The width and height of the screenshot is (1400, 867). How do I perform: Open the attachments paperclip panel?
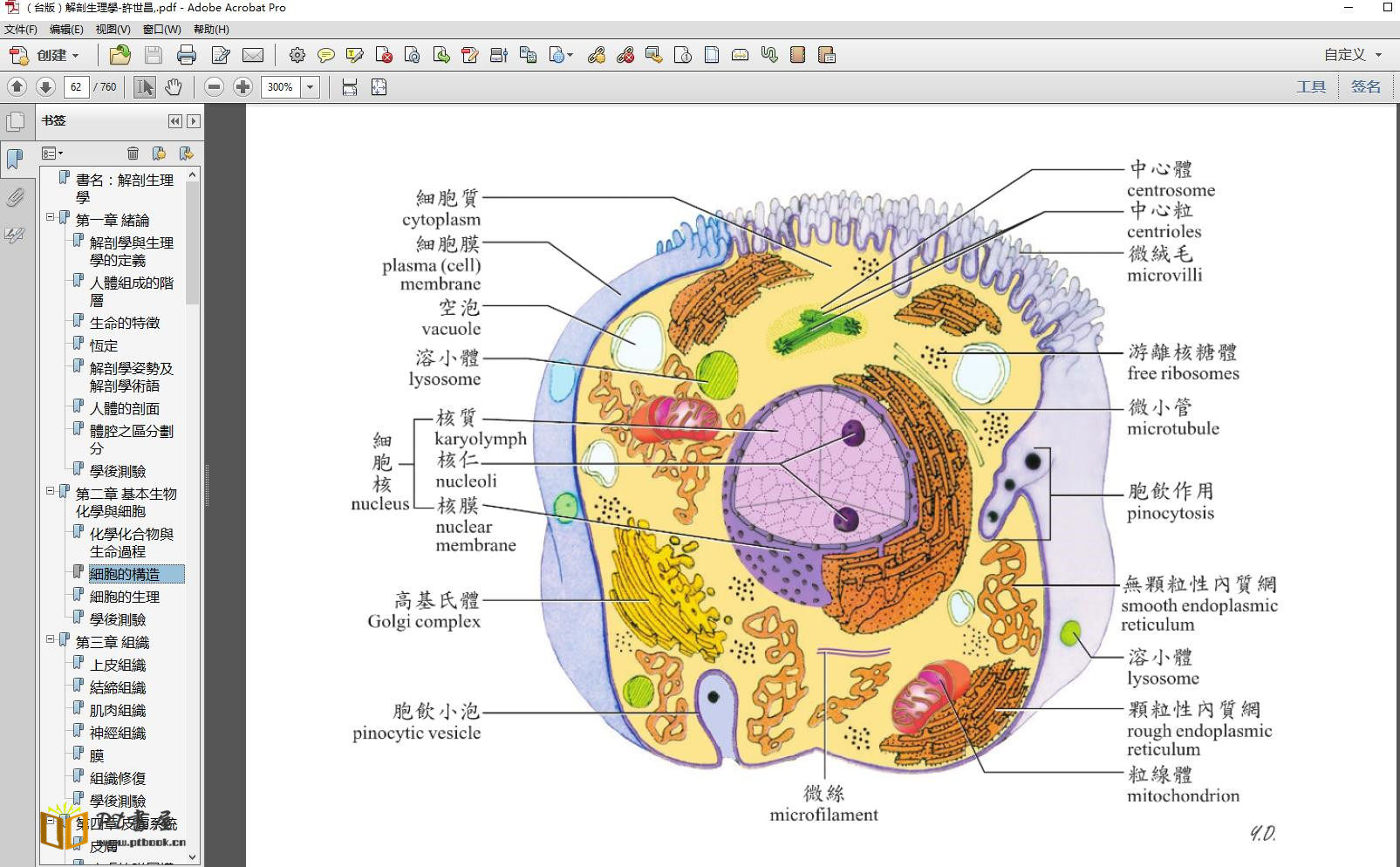[x=16, y=197]
